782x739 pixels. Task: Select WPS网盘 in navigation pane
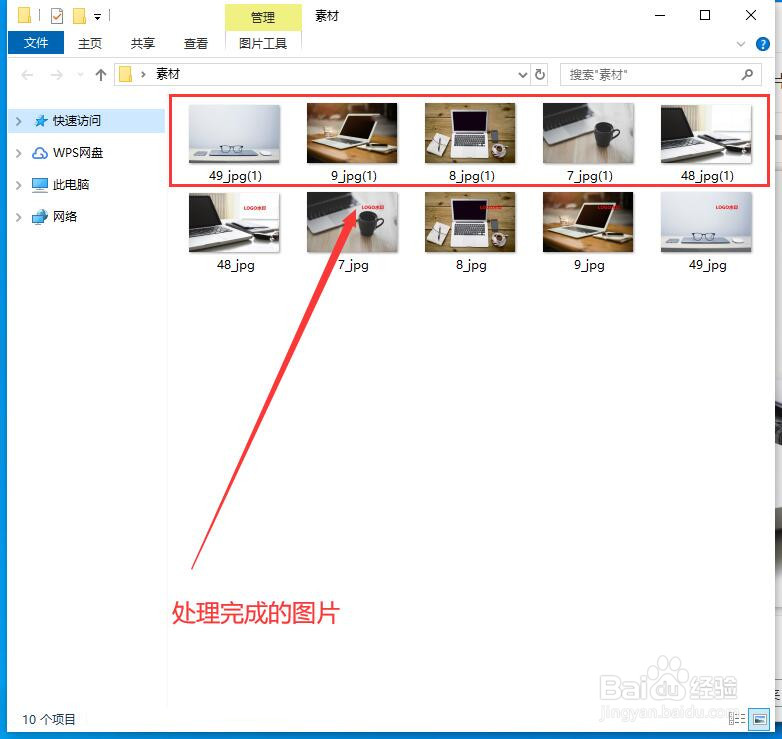pyautogui.click(x=78, y=153)
